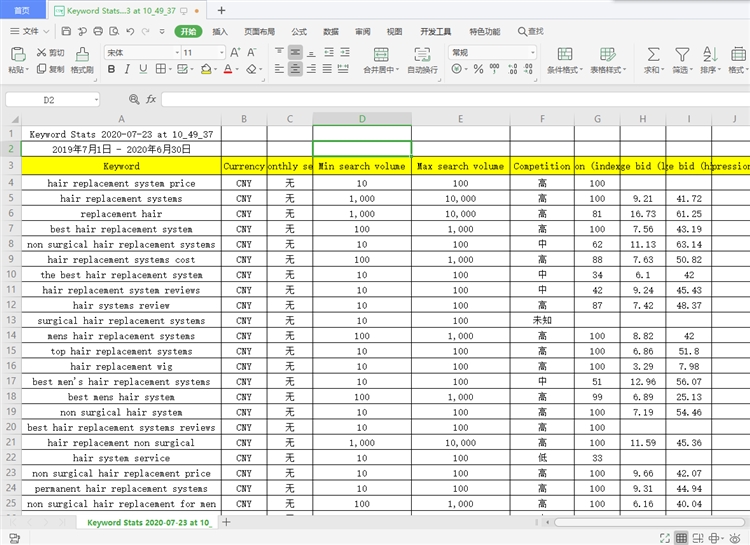Click the insert function fx icon

(x=151, y=100)
